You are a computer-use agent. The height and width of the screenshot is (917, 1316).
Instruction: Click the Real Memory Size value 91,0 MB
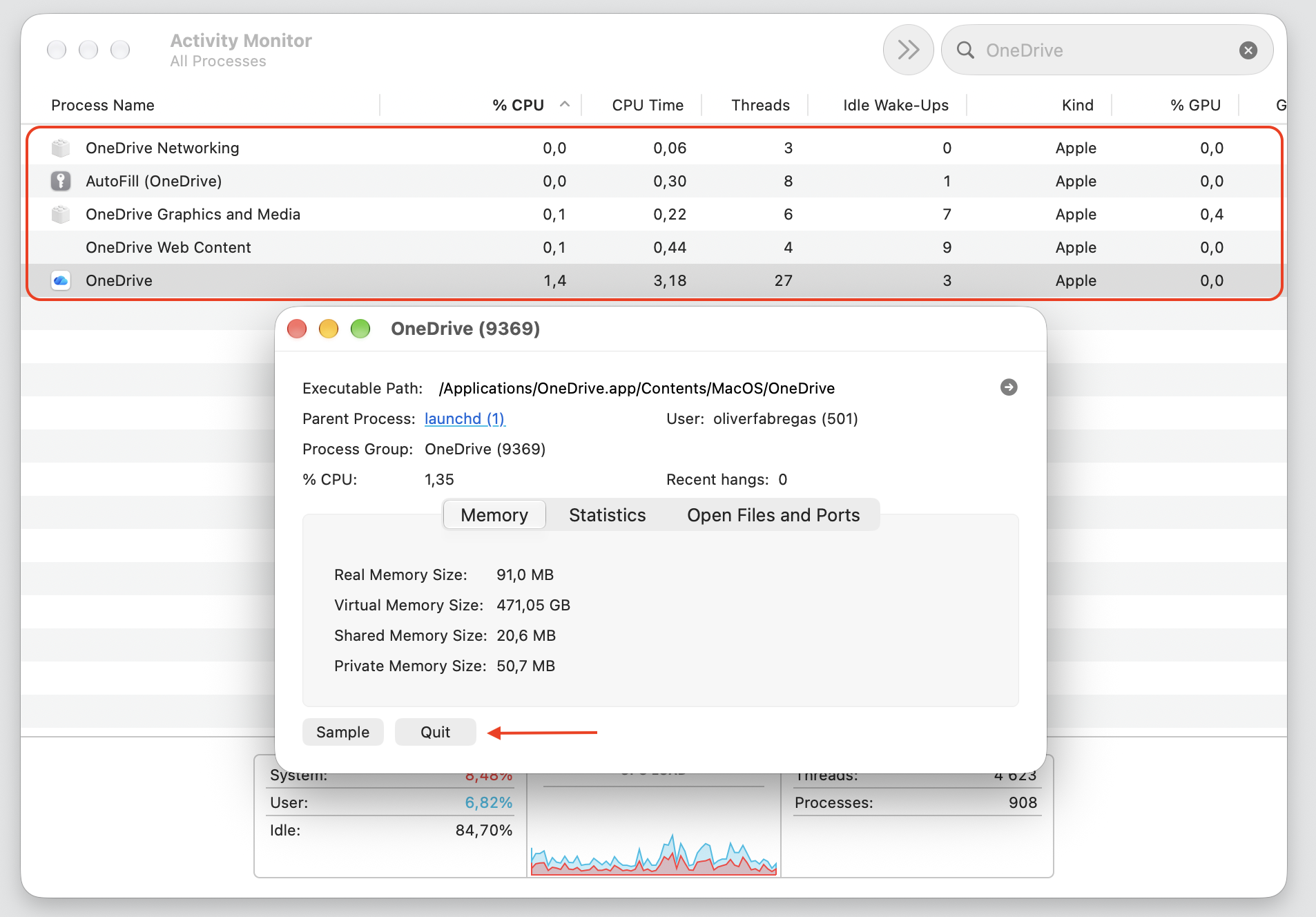click(x=525, y=575)
